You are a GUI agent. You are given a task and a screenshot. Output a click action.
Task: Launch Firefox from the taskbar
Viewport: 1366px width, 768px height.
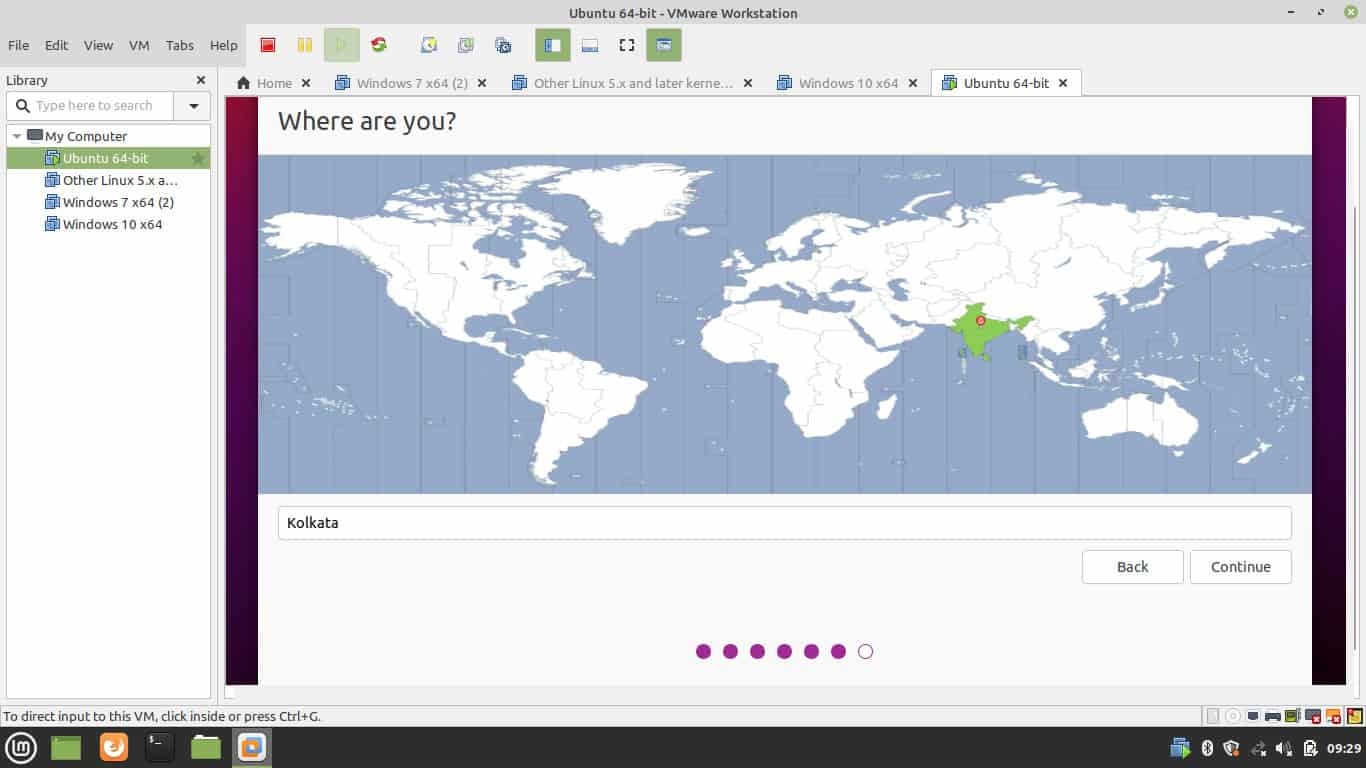point(114,747)
